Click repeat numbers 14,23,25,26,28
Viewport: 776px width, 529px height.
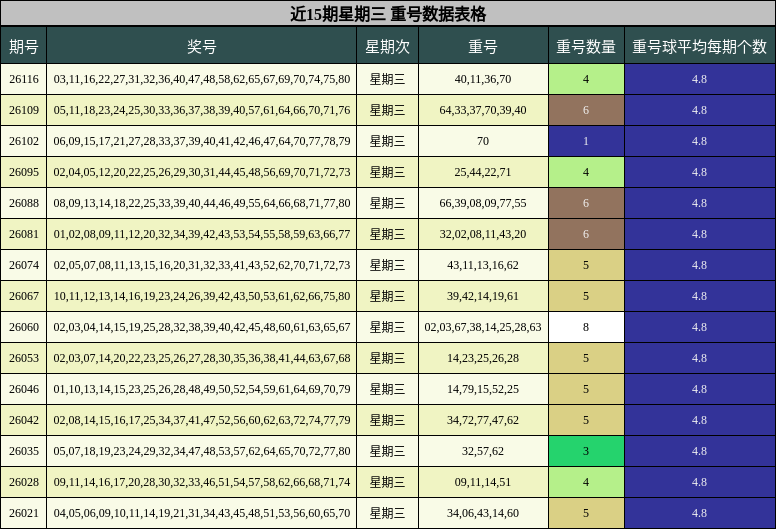pos(483,358)
